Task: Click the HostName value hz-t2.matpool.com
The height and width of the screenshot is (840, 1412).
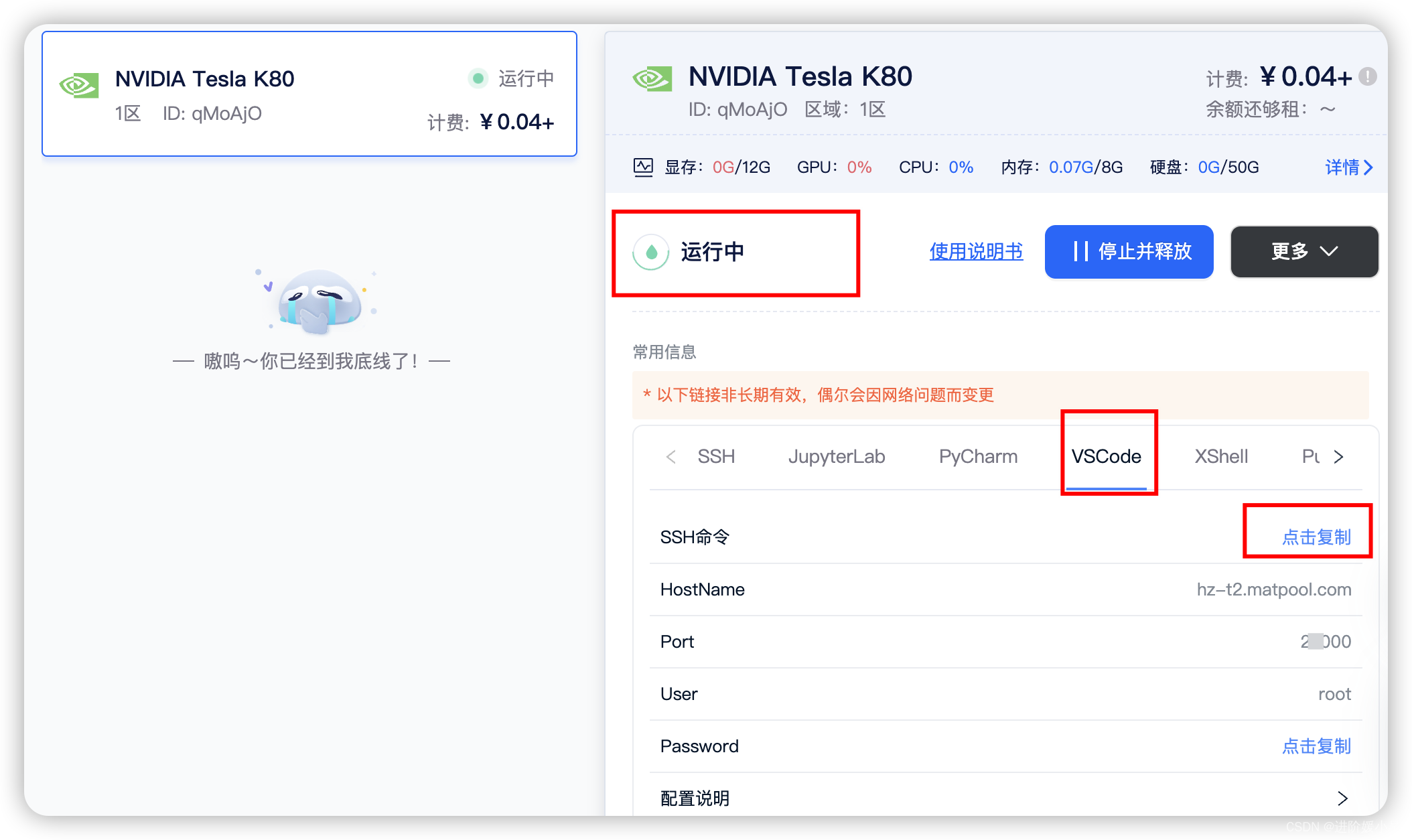Action: coord(1274,589)
